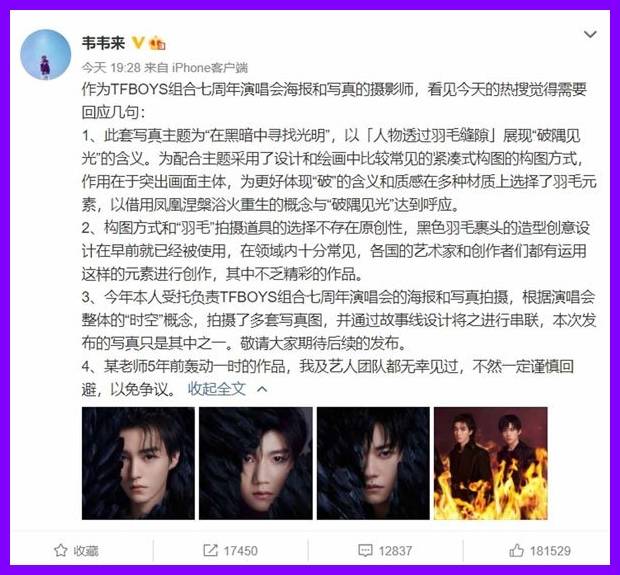This screenshot has height=575, width=620.
Task: Open fourth photo with flames
Action: coord(491,463)
